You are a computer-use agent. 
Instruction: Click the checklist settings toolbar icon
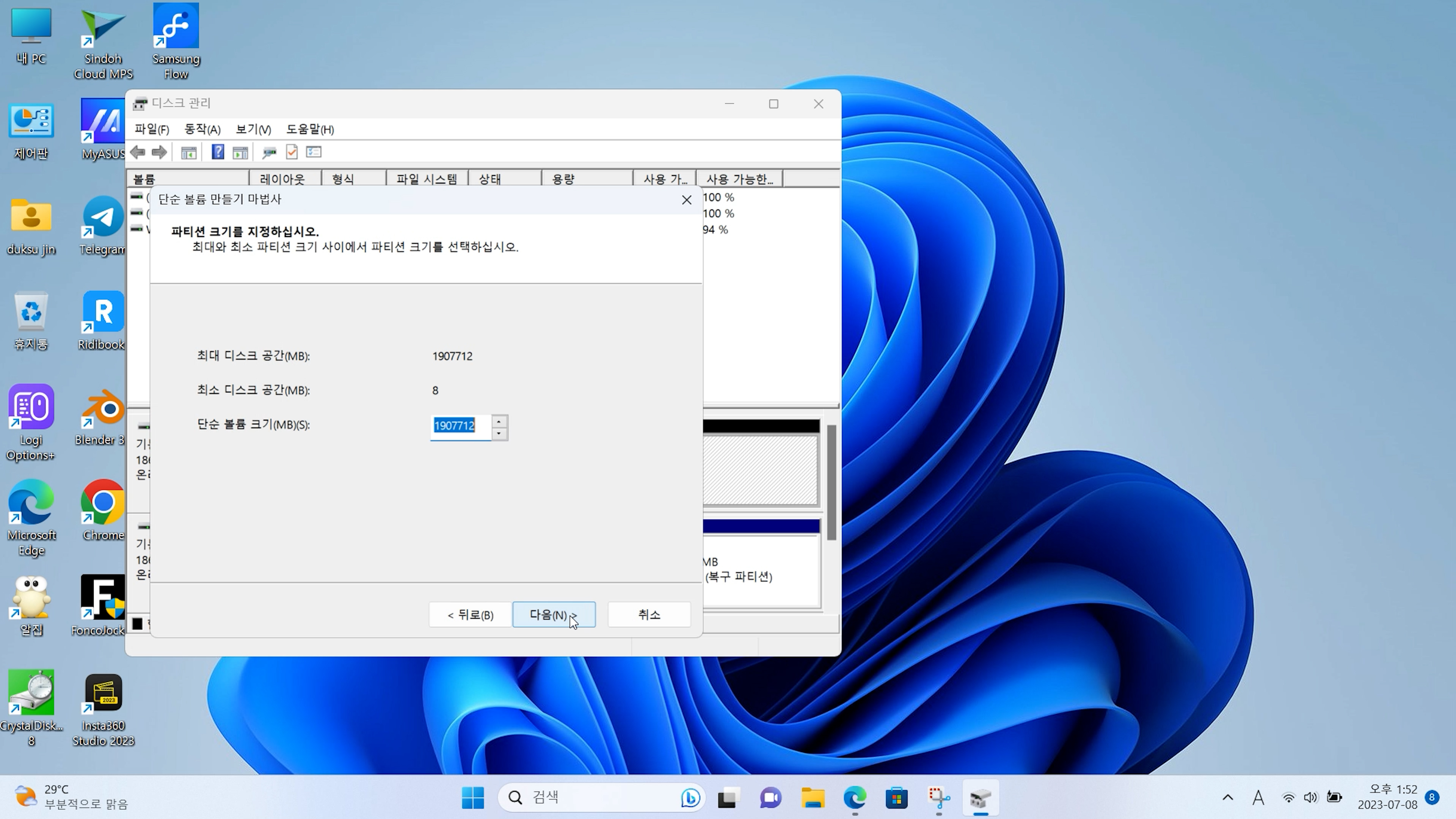pos(314,152)
